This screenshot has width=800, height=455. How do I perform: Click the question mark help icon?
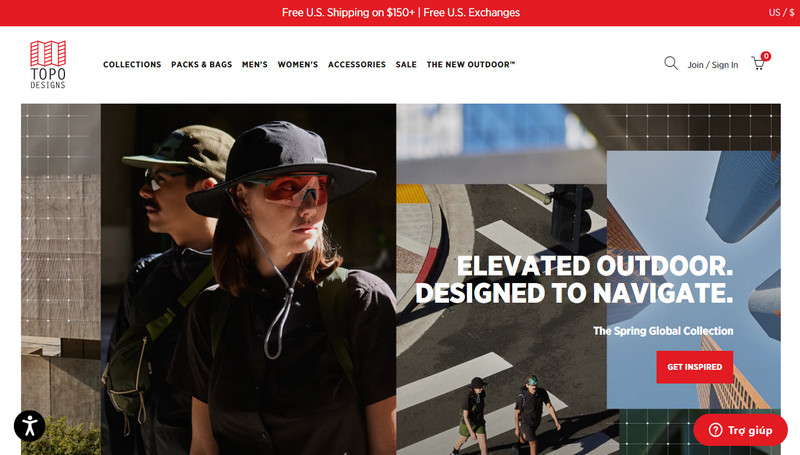click(x=715, y=430)
